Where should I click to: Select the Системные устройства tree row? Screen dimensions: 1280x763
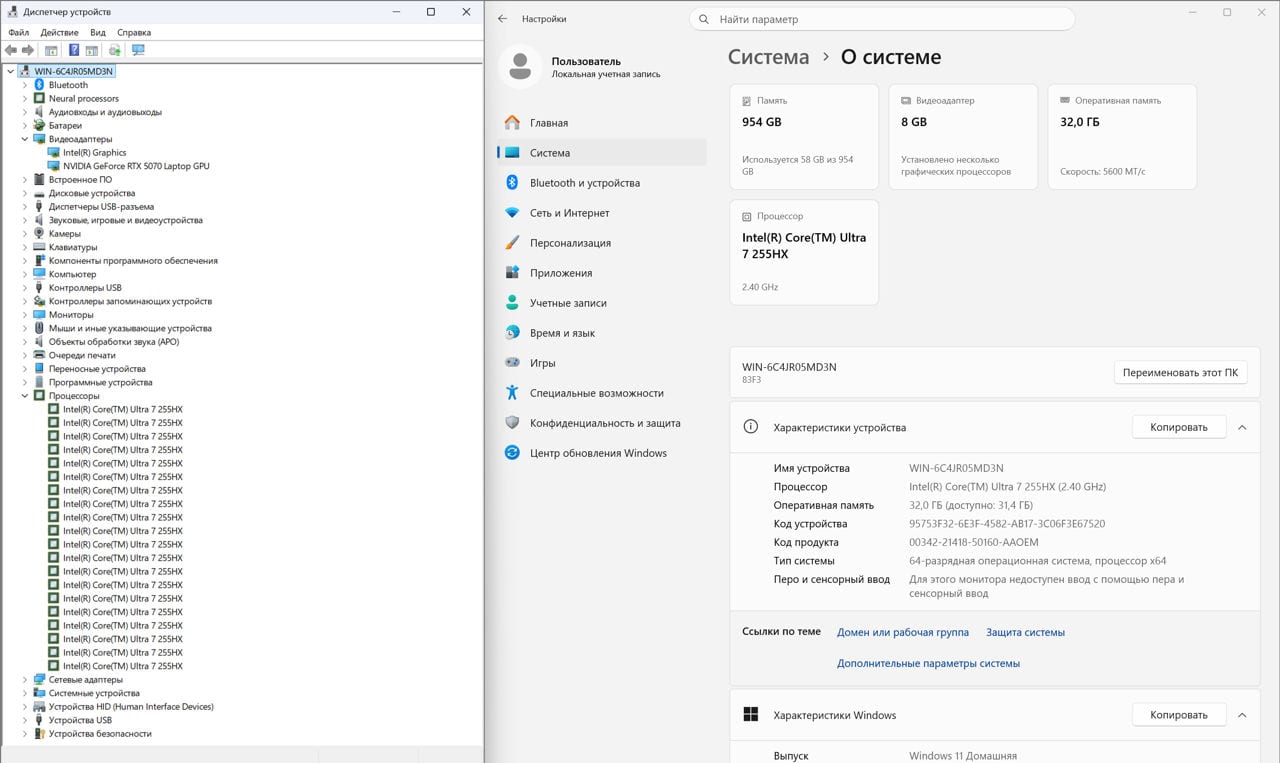(x=94, y=693)
